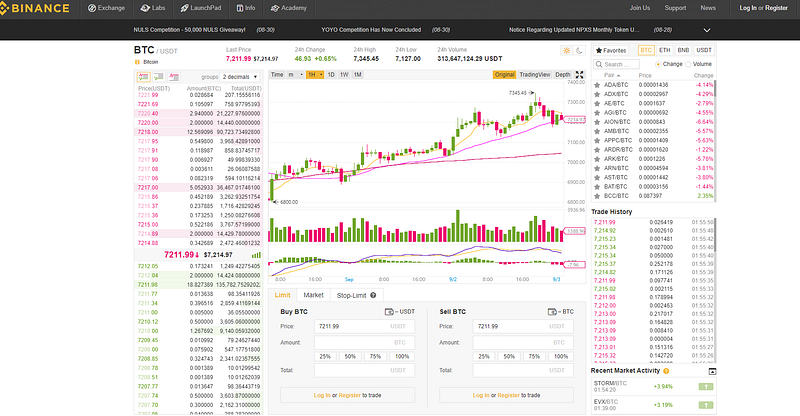This screenshot has height=416, width=800.
Task: Select the ETH market tab
Action: (x=664, y=50)
